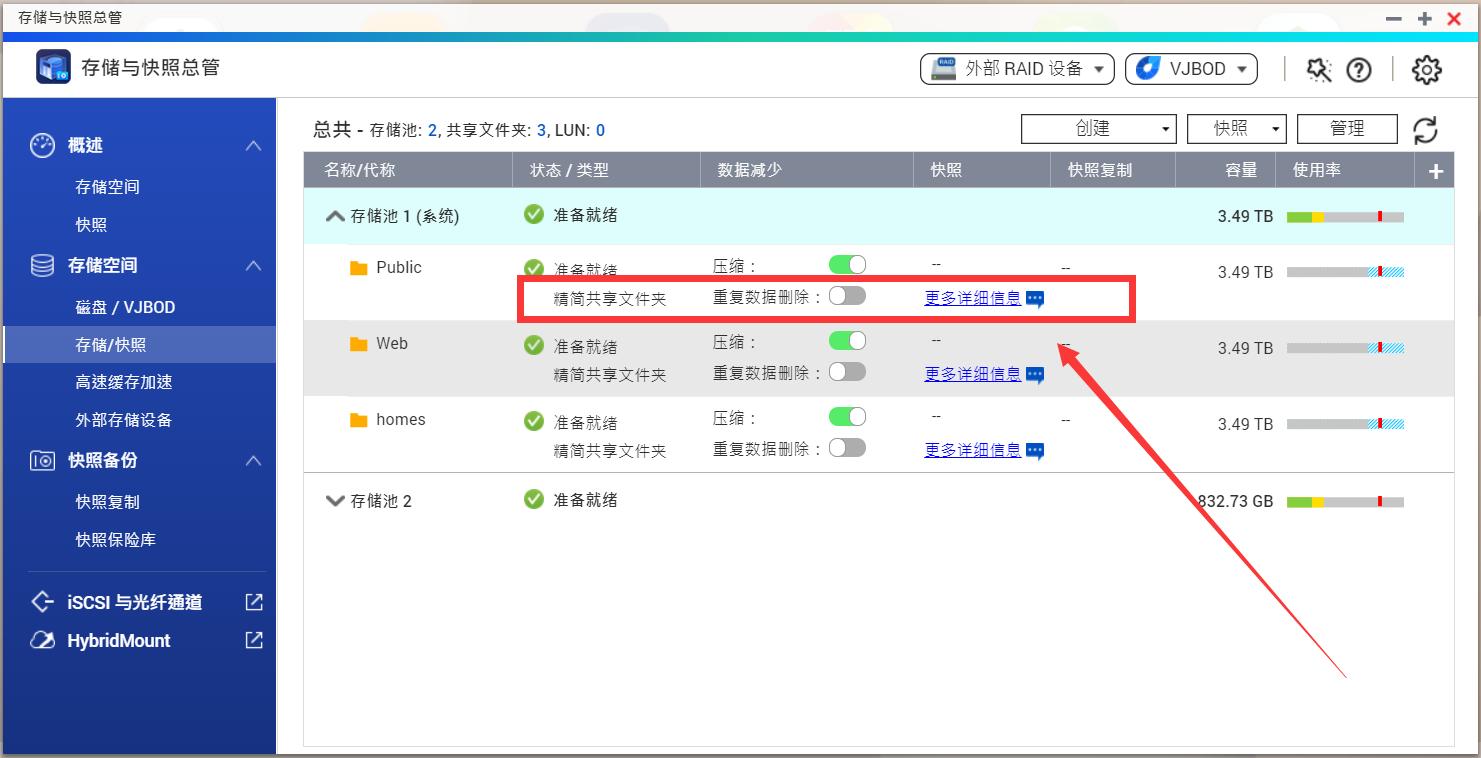Click the background tasks icon near help
Viewport: 1481px width, 758px height.
point(1318,69)
